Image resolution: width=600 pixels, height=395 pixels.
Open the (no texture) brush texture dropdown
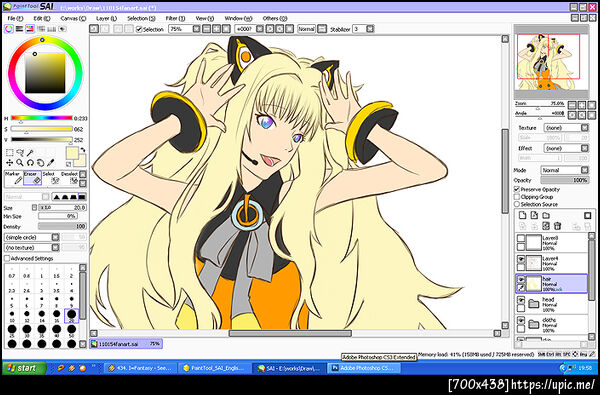tap(55, 248)
